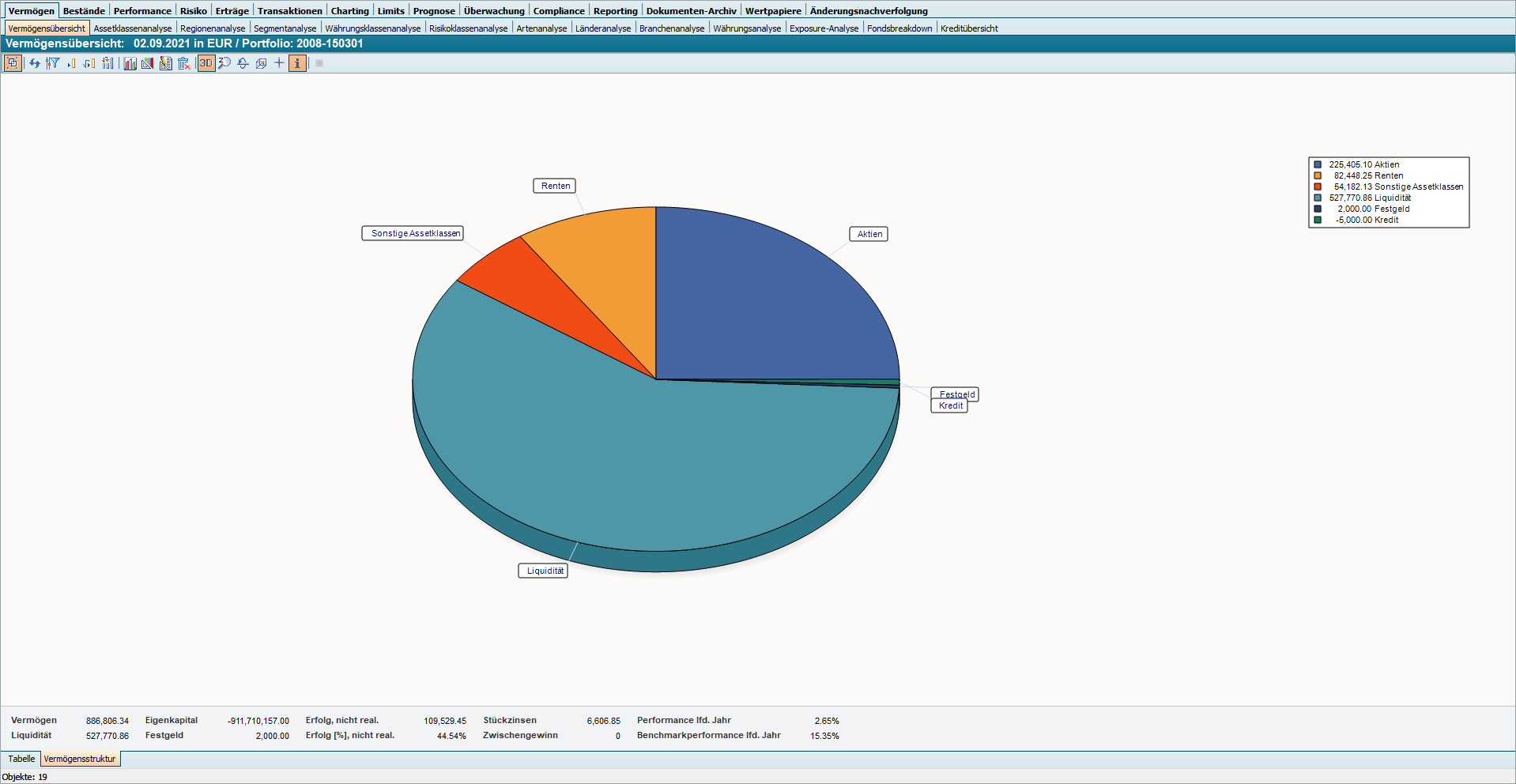Click the Aktien pie chart label
Image resolution: width=1516 pixels, height=784 pixels.
[869, 234]
